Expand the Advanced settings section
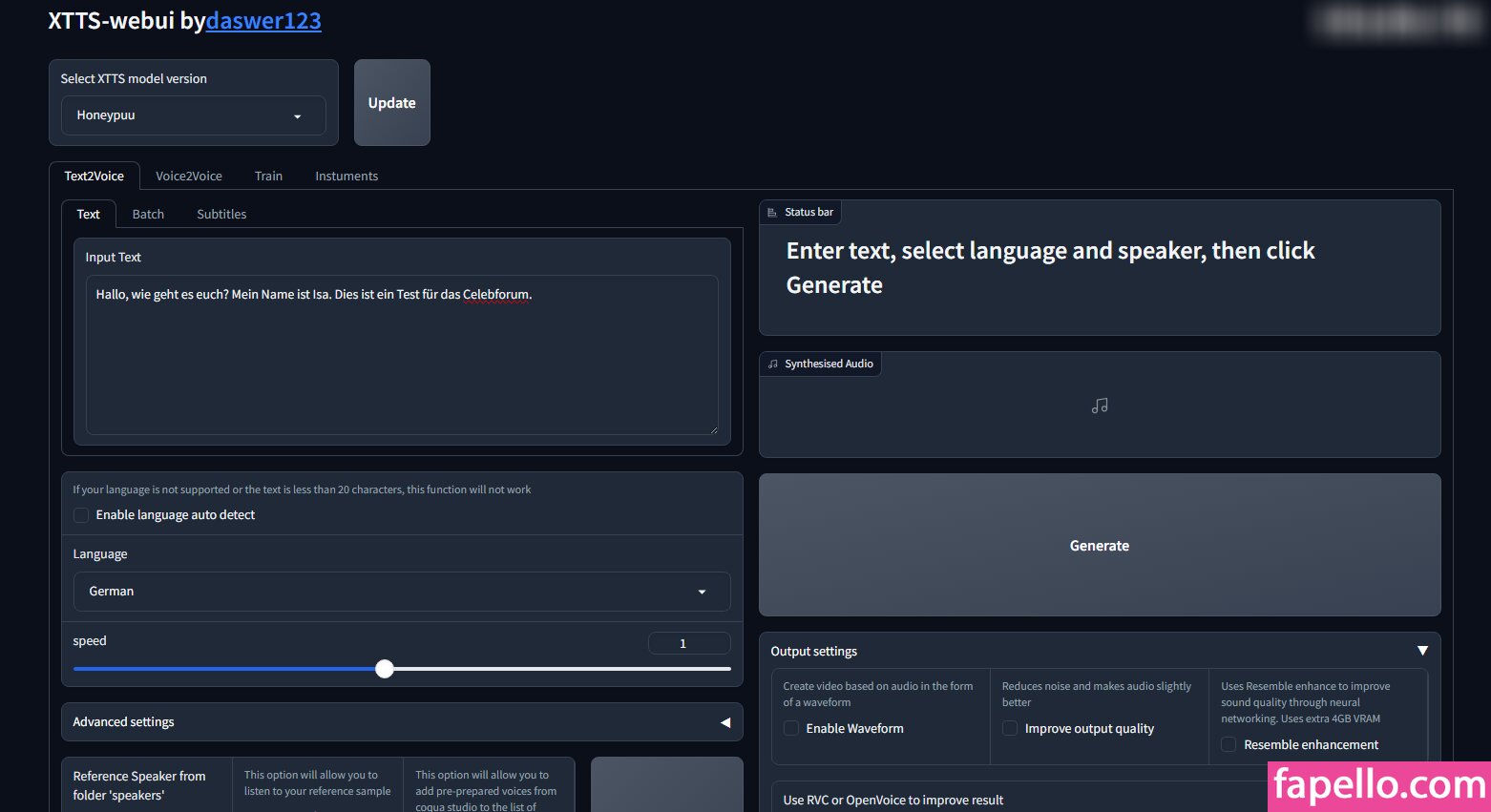This screenshot has height=812, width=1491. pyautogui.click(x=401, y=722)
